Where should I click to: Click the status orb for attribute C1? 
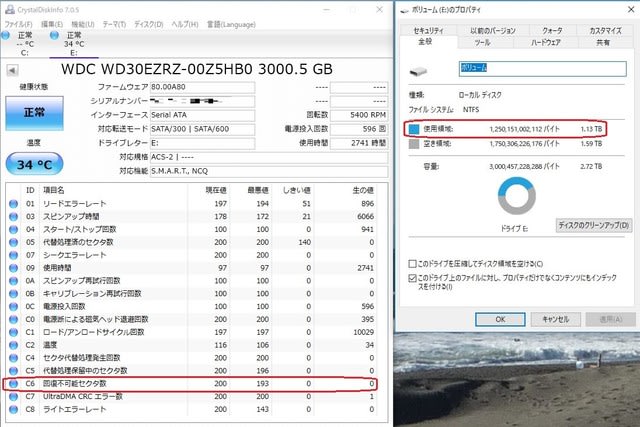[x=13, y=332]
